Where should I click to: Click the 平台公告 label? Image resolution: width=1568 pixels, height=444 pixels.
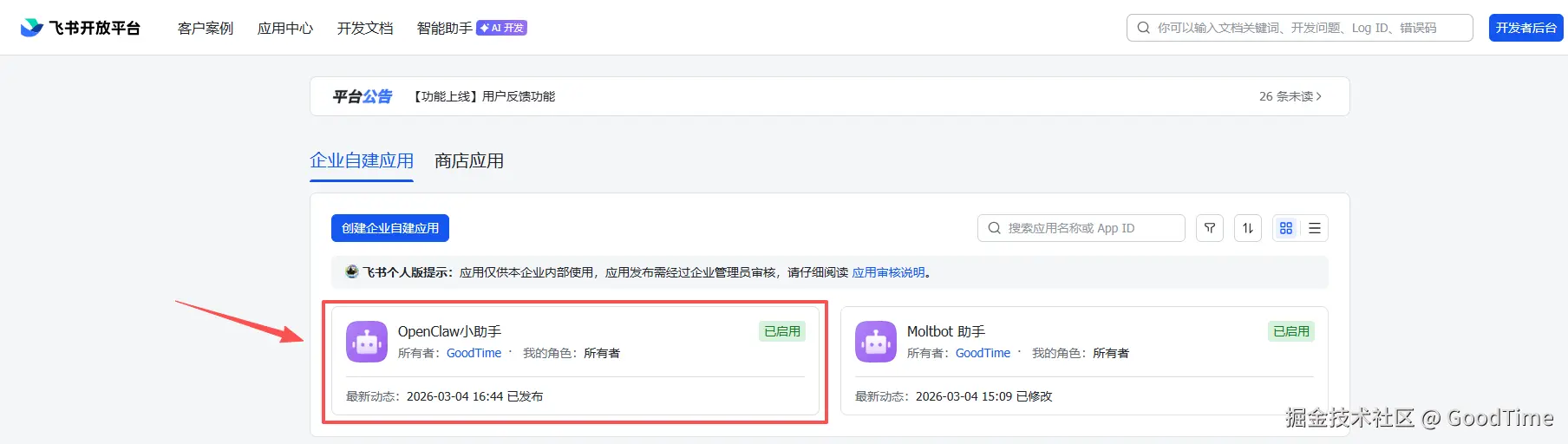tap(363, 96)
